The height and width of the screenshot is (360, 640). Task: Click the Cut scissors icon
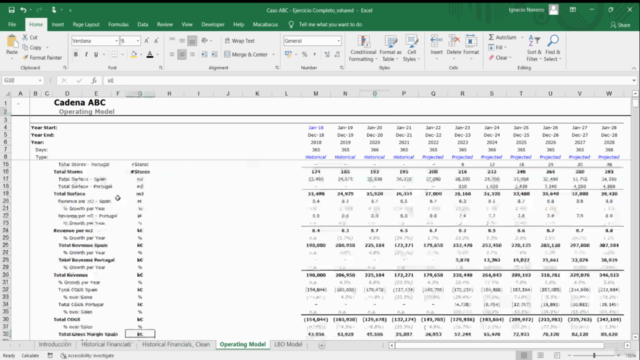[25, 37]
